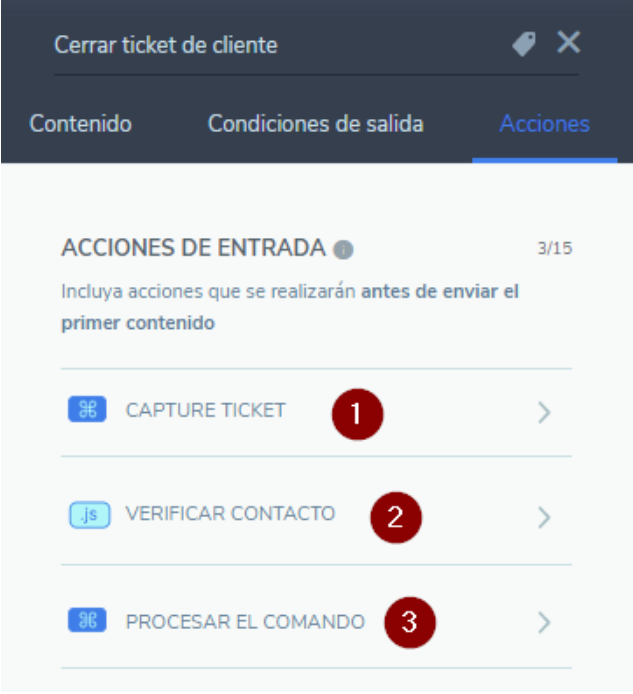Open the info icon beside Acciones de Entrada
The width and height of the screenshot is (633, 694).
[343, 250]
